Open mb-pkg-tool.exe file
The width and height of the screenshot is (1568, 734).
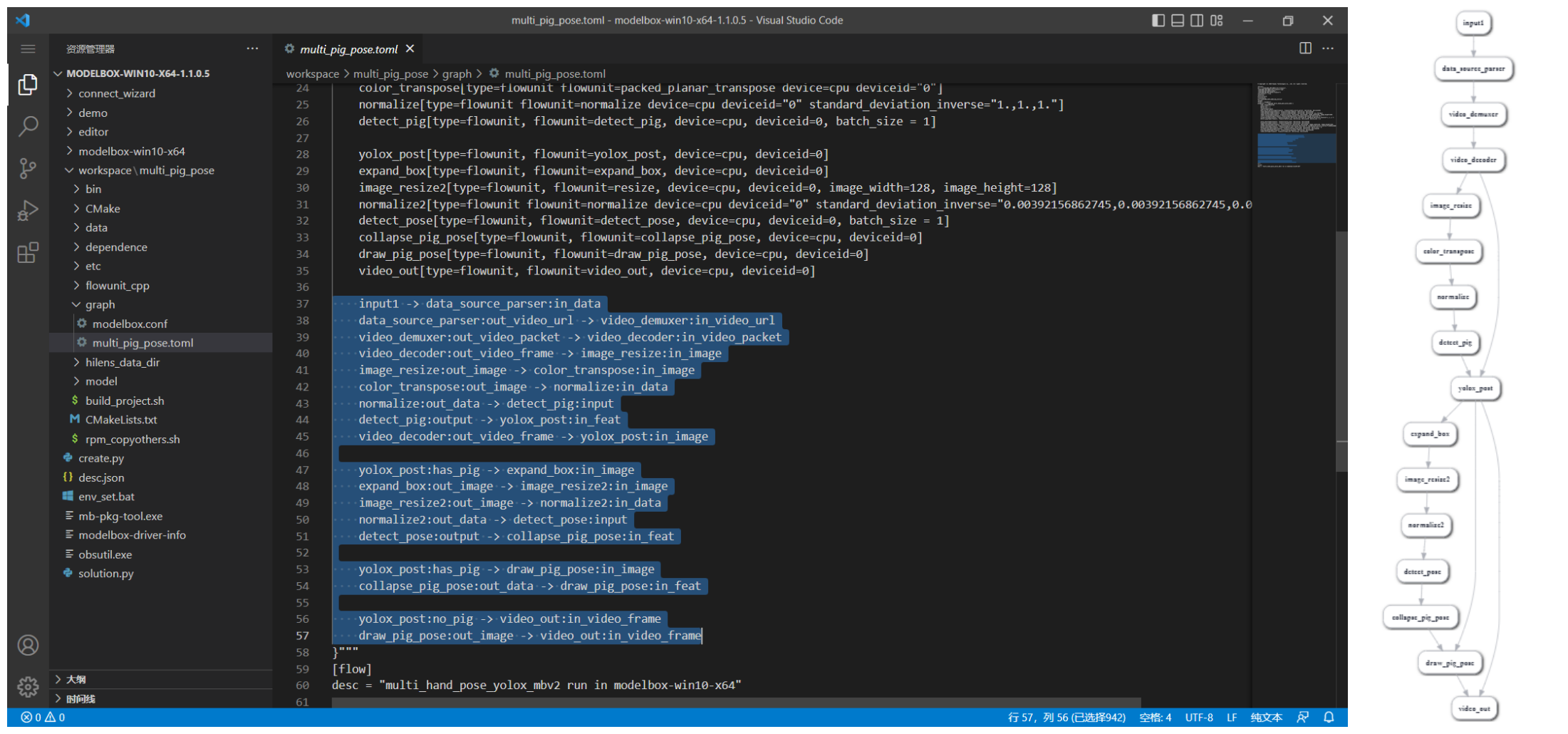coord(161,516)
